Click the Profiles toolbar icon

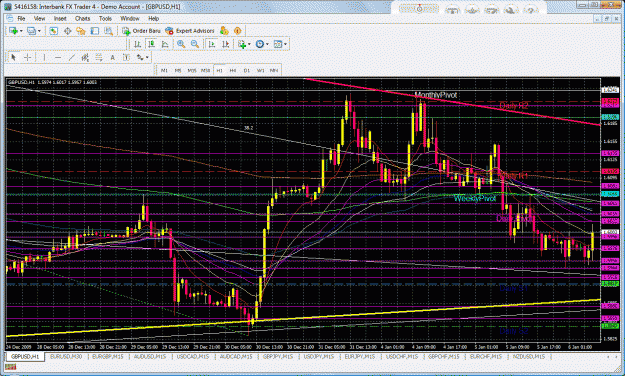pos(31,31)
